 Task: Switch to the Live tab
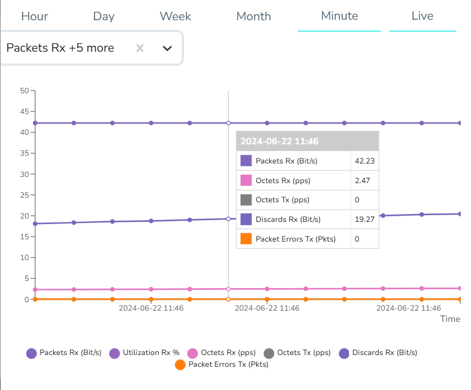pyautogui.click(x=422, y=16)
